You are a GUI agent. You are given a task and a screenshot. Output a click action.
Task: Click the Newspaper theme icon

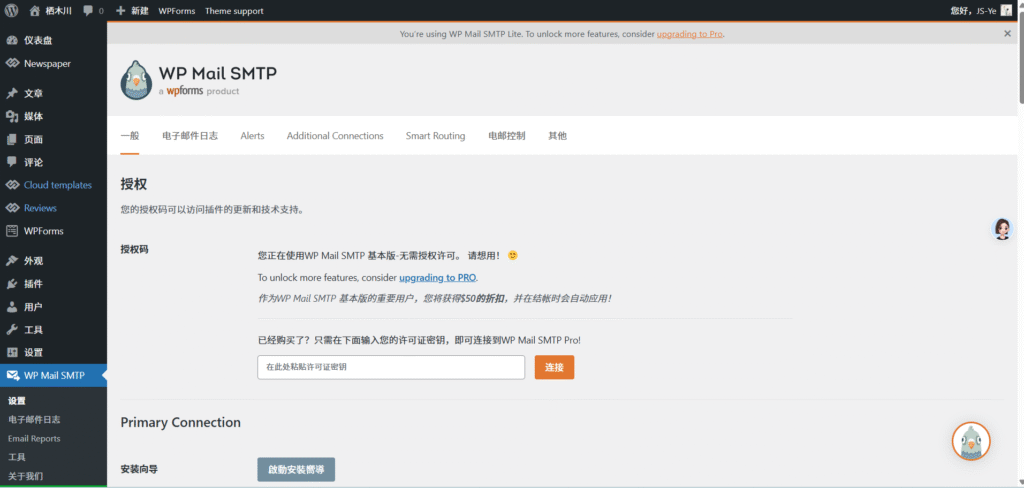12,63
